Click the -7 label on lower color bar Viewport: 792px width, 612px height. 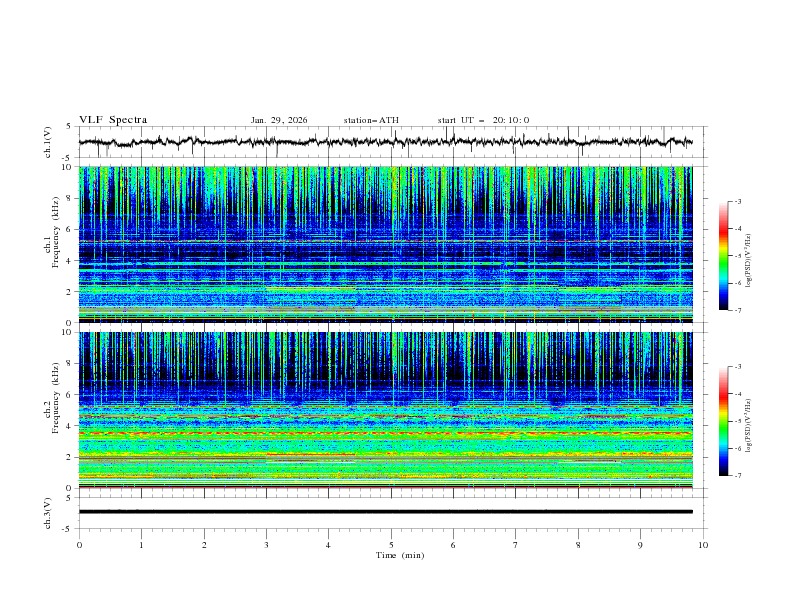(737, 476)
